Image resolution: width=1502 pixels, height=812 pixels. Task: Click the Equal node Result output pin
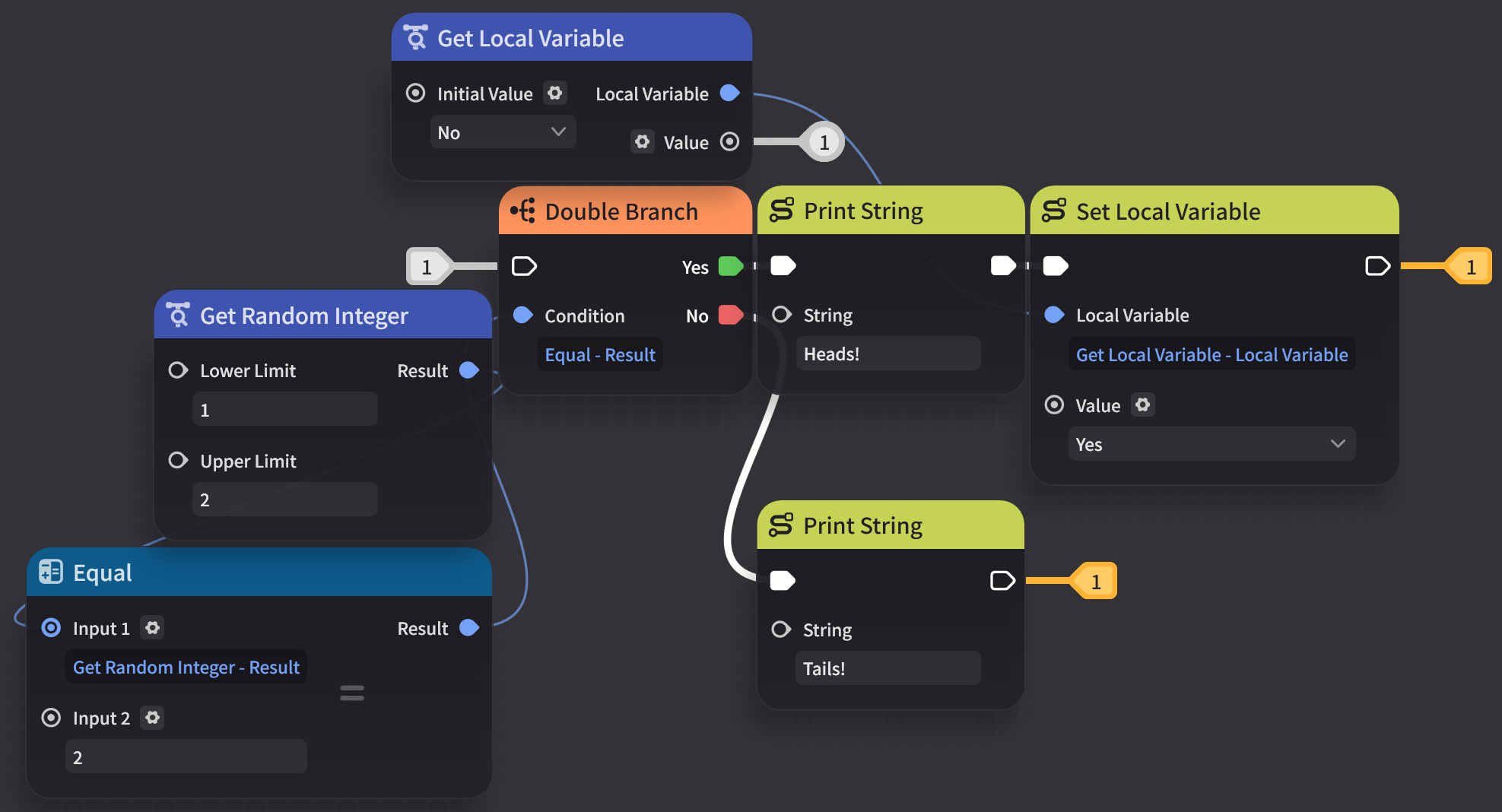[469, 627]
